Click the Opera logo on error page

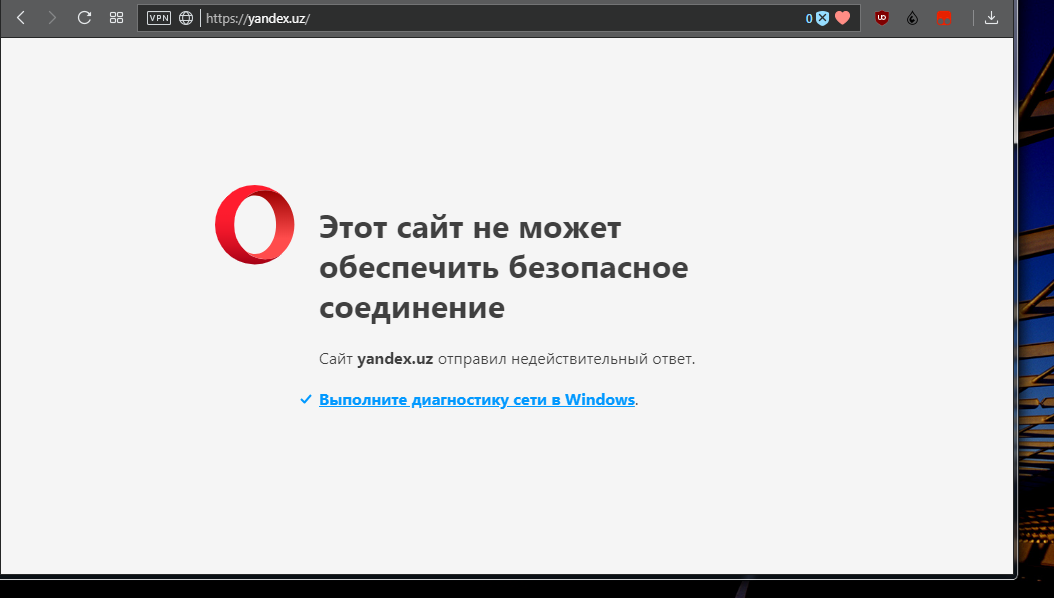[x=254, y=225]
